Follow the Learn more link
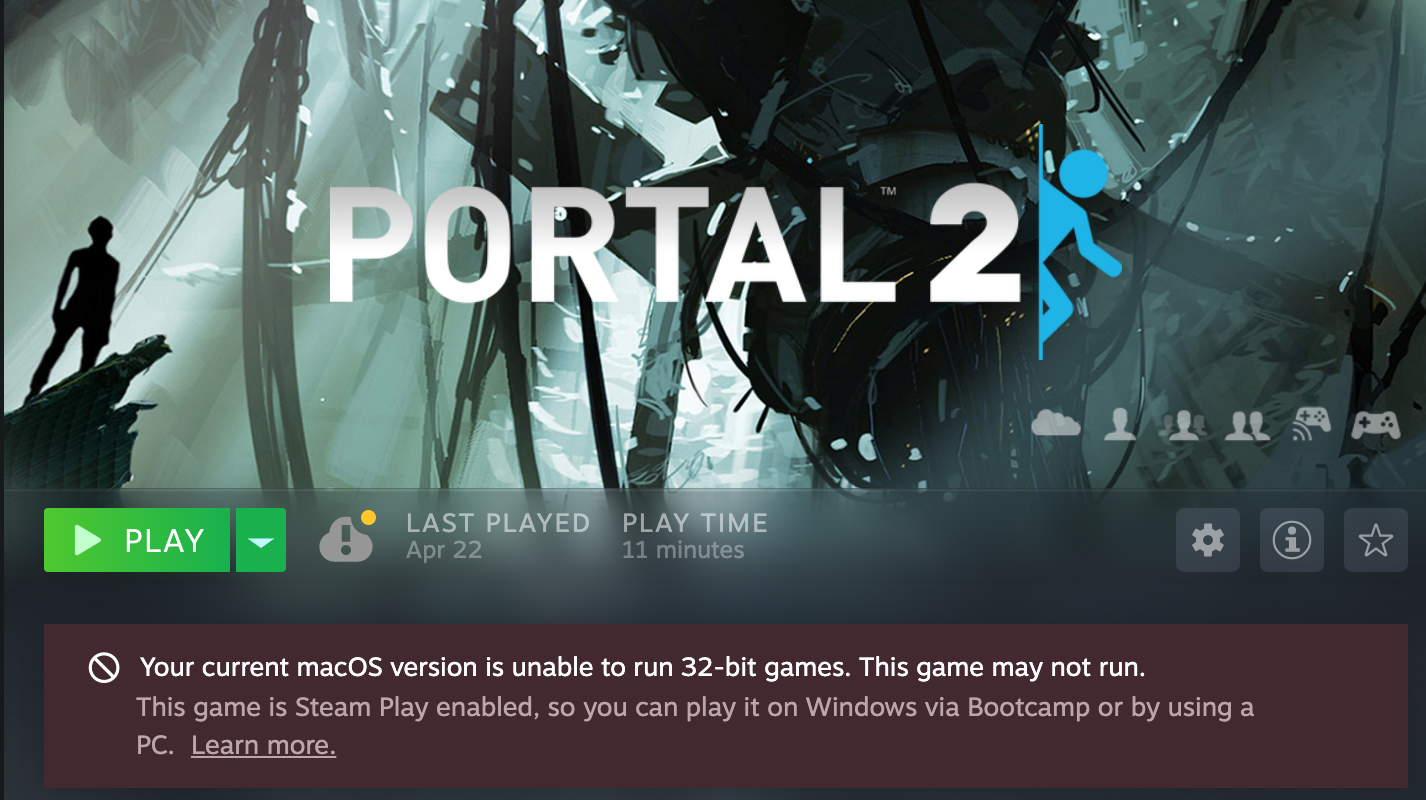This screenshot has height=800, width=1426. 263,746
